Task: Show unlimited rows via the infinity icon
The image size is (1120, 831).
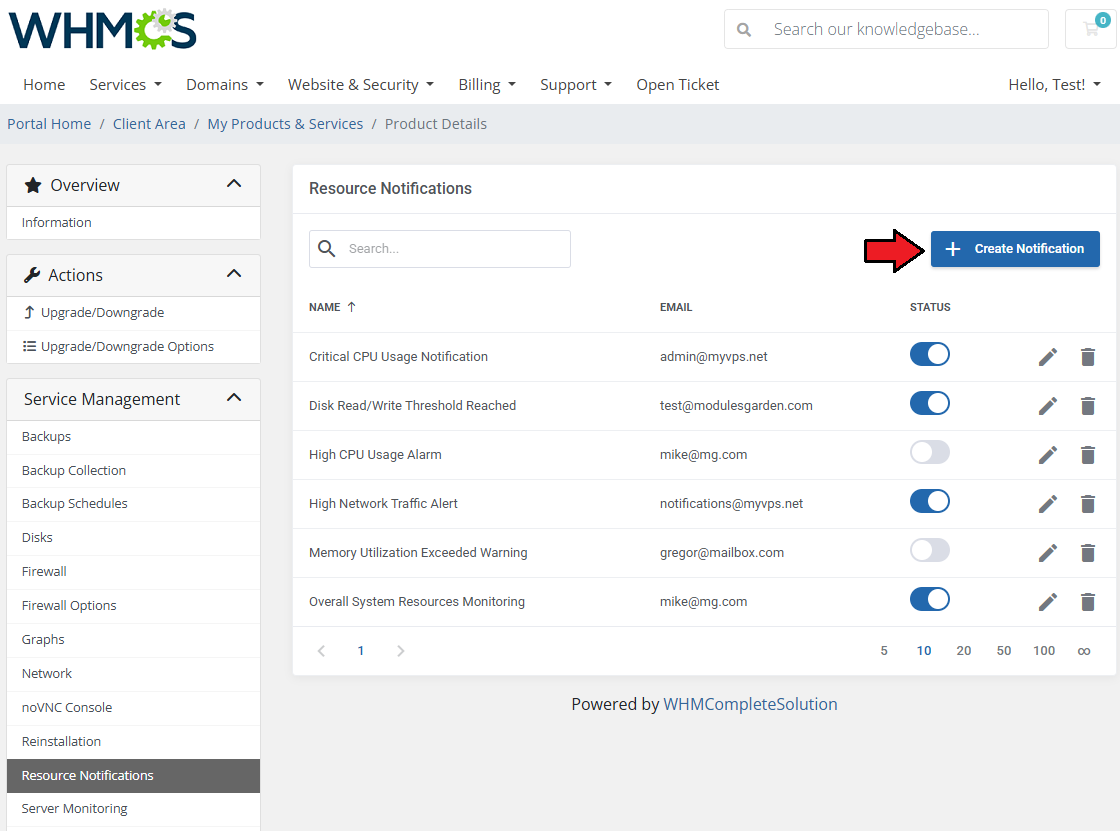Action: click(1084, 651)
